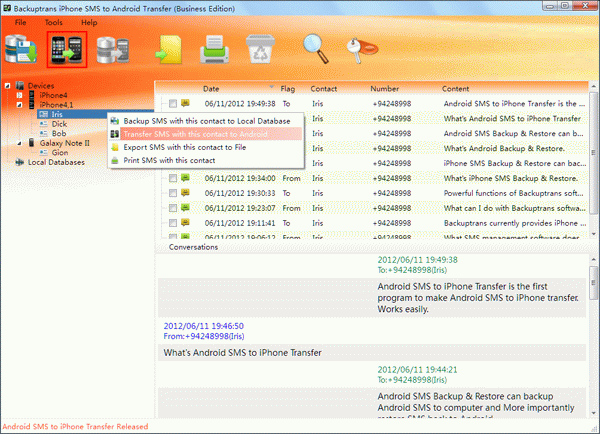Expand the iPhone4 tree node
Viewport: 600px width, 434px height.
pos(20,95)
